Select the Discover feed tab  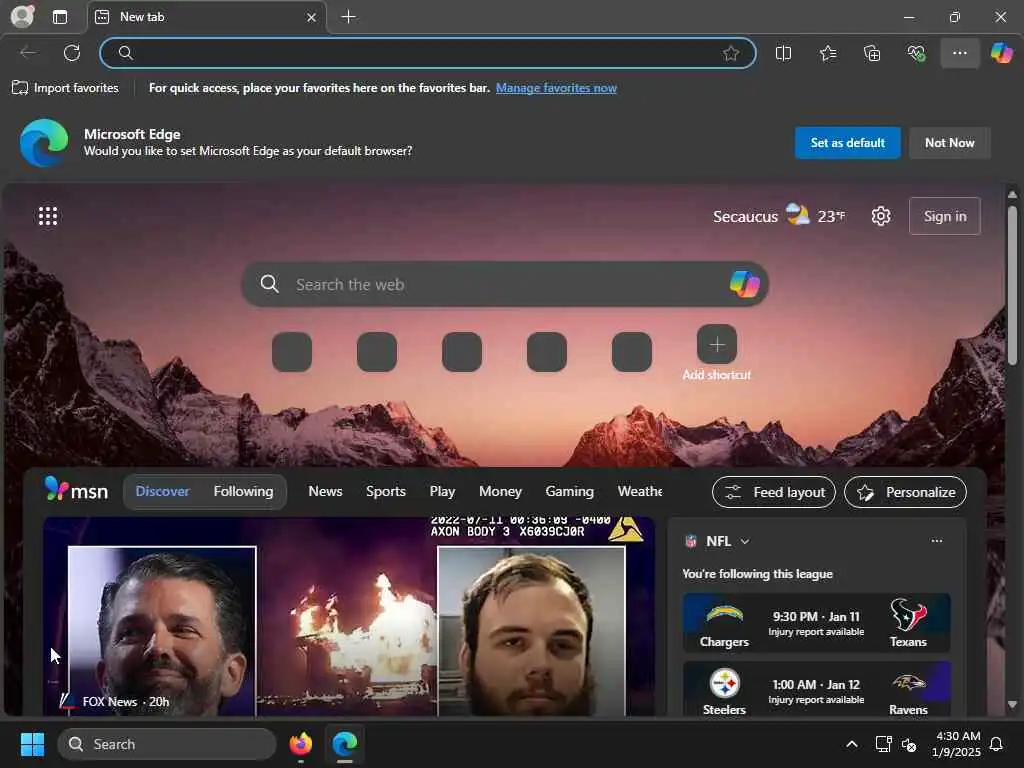pos(162,491)
